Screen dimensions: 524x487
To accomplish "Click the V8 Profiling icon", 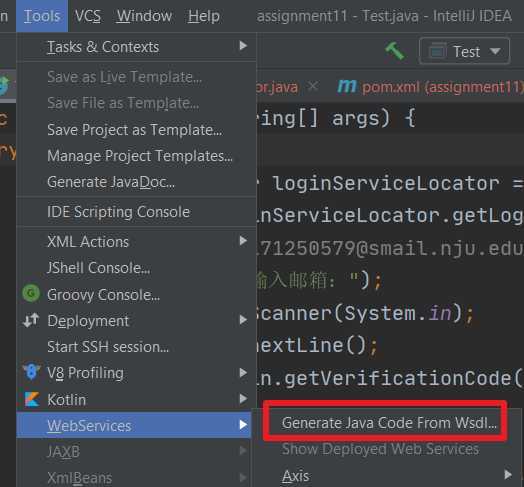I will click(x=31, y=372).
